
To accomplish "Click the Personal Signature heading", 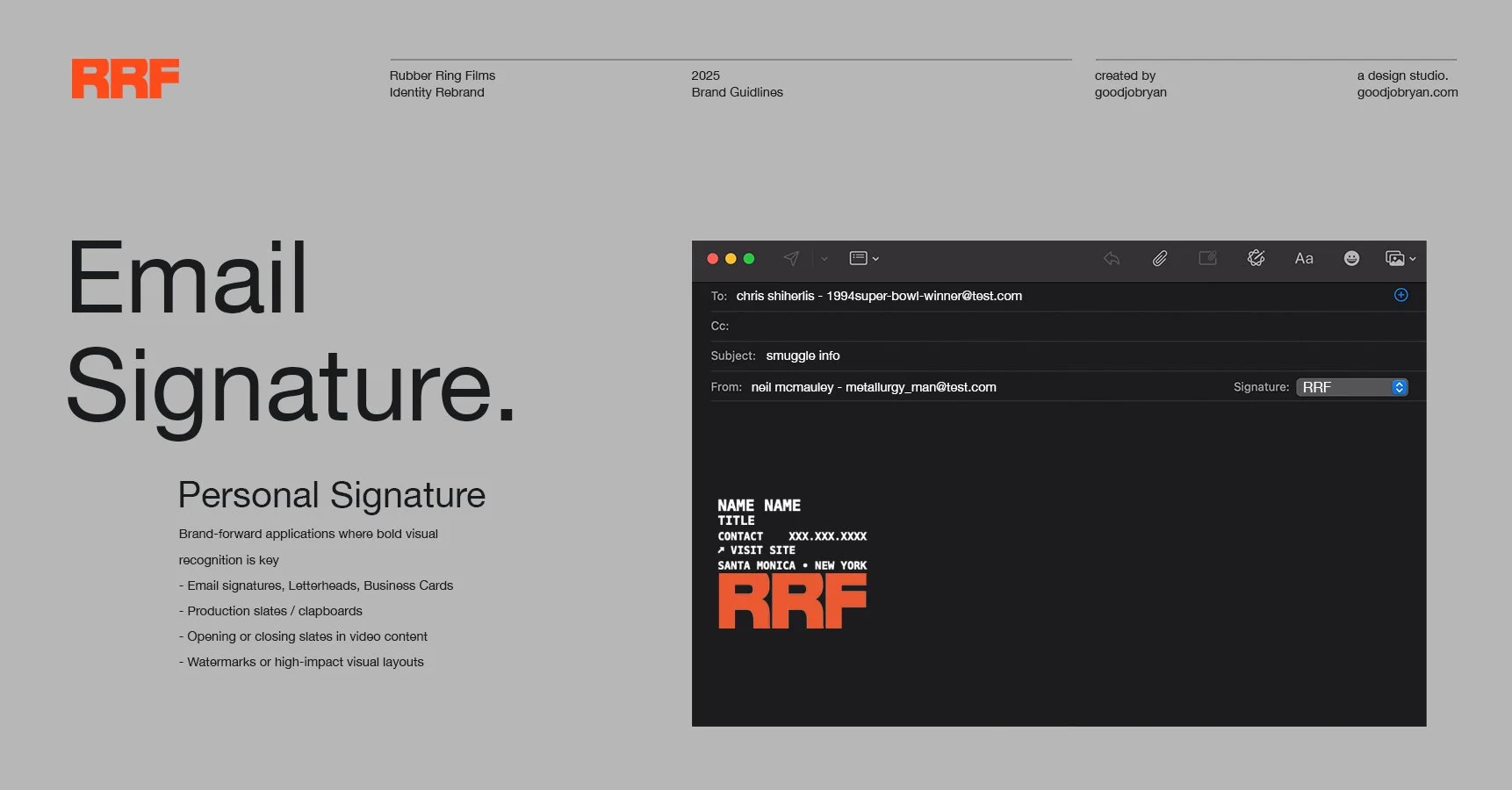I will 332,495.
